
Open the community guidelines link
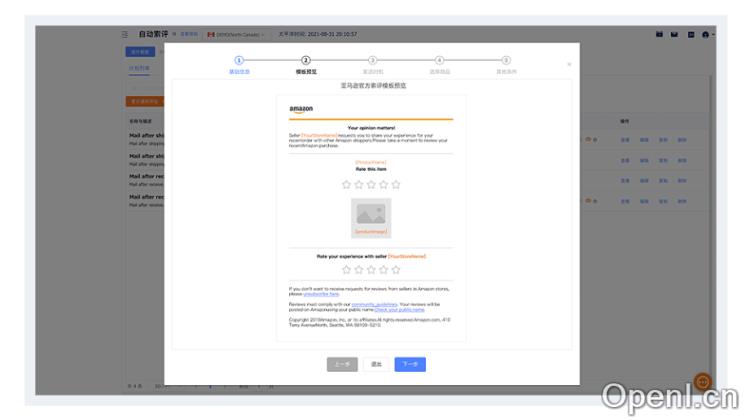tap(375, 305)
